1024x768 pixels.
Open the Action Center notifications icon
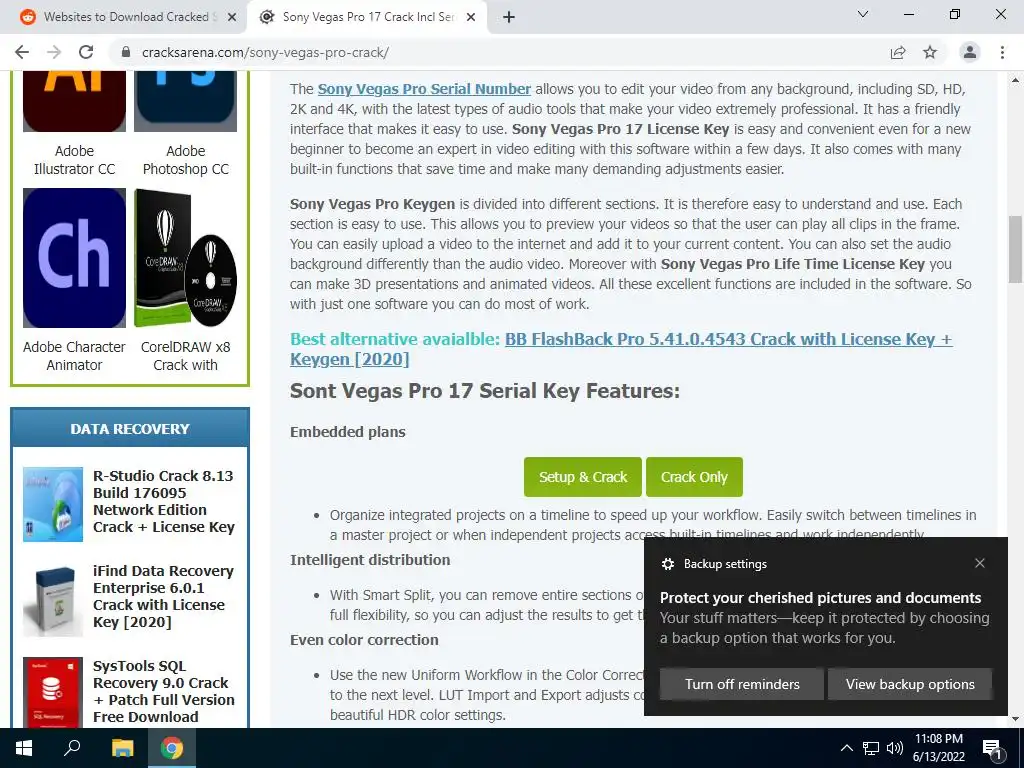point(992,749)
